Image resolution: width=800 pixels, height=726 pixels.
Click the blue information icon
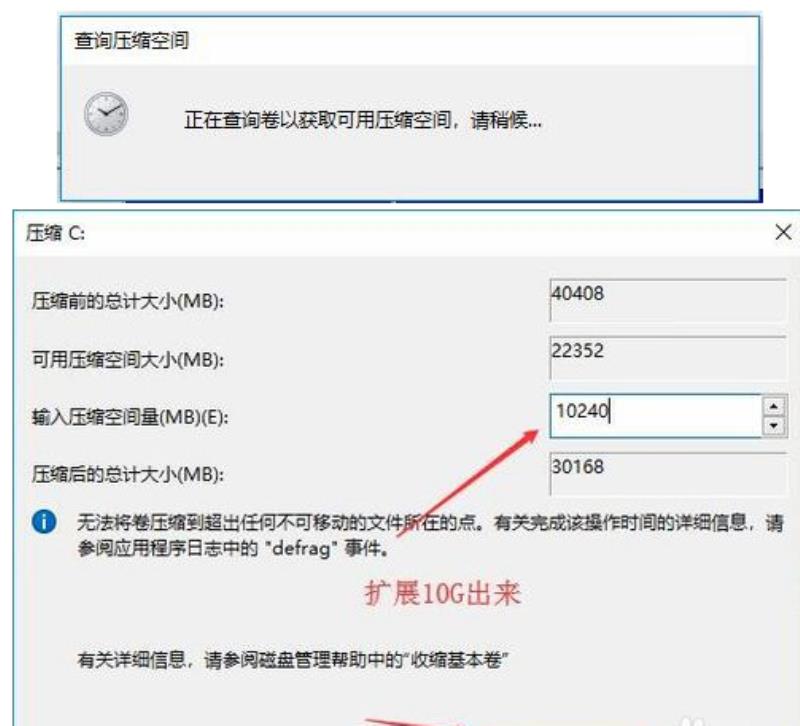tap(44, 522)
